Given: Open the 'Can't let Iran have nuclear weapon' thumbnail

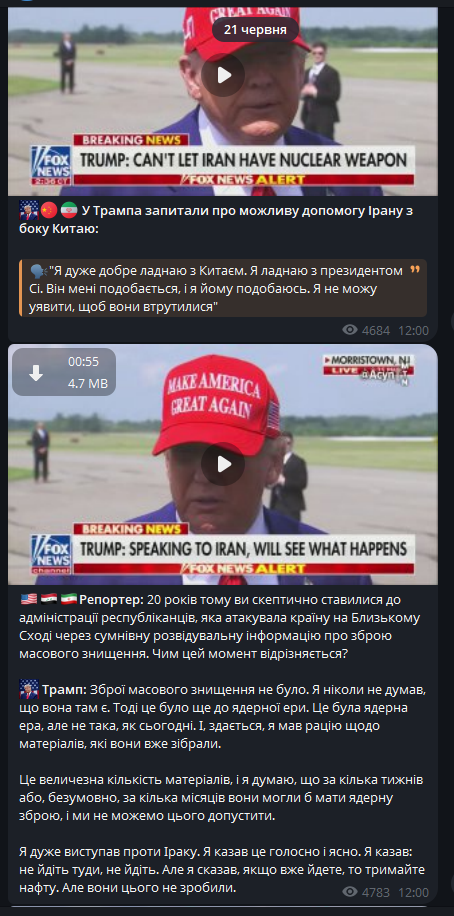Looking at the screenshot, I should coord(223,100).
